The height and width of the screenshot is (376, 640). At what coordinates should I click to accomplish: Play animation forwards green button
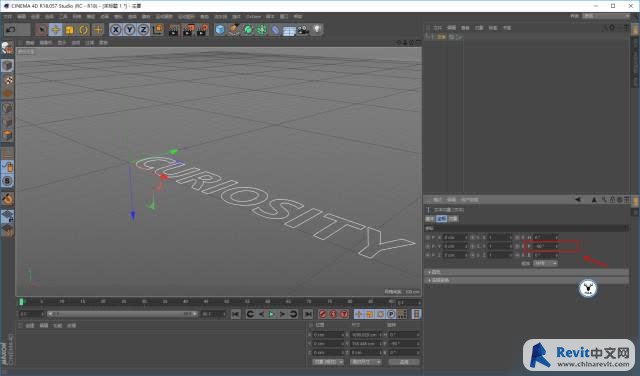click(271, 314)
